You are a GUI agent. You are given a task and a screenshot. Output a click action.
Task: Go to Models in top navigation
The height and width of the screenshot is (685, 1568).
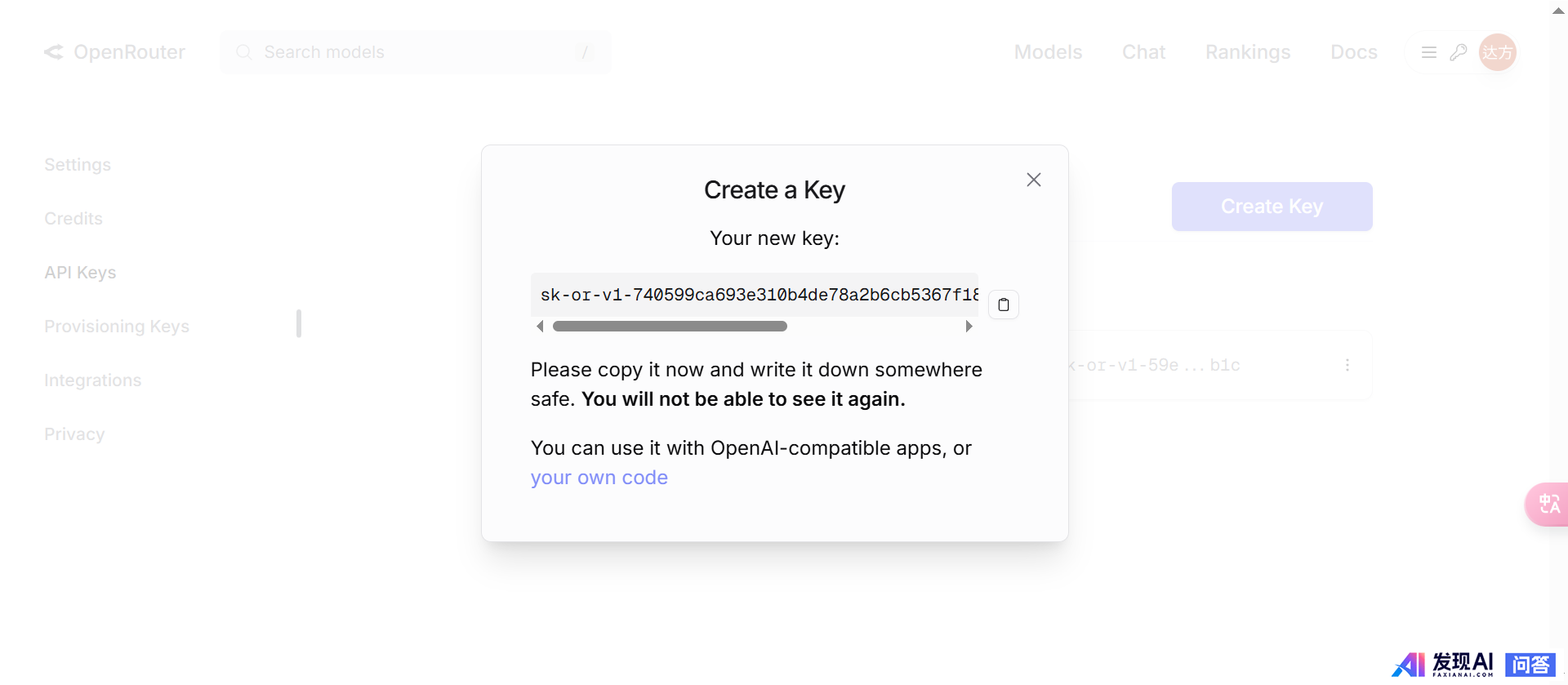click(x=1048, y=52)
